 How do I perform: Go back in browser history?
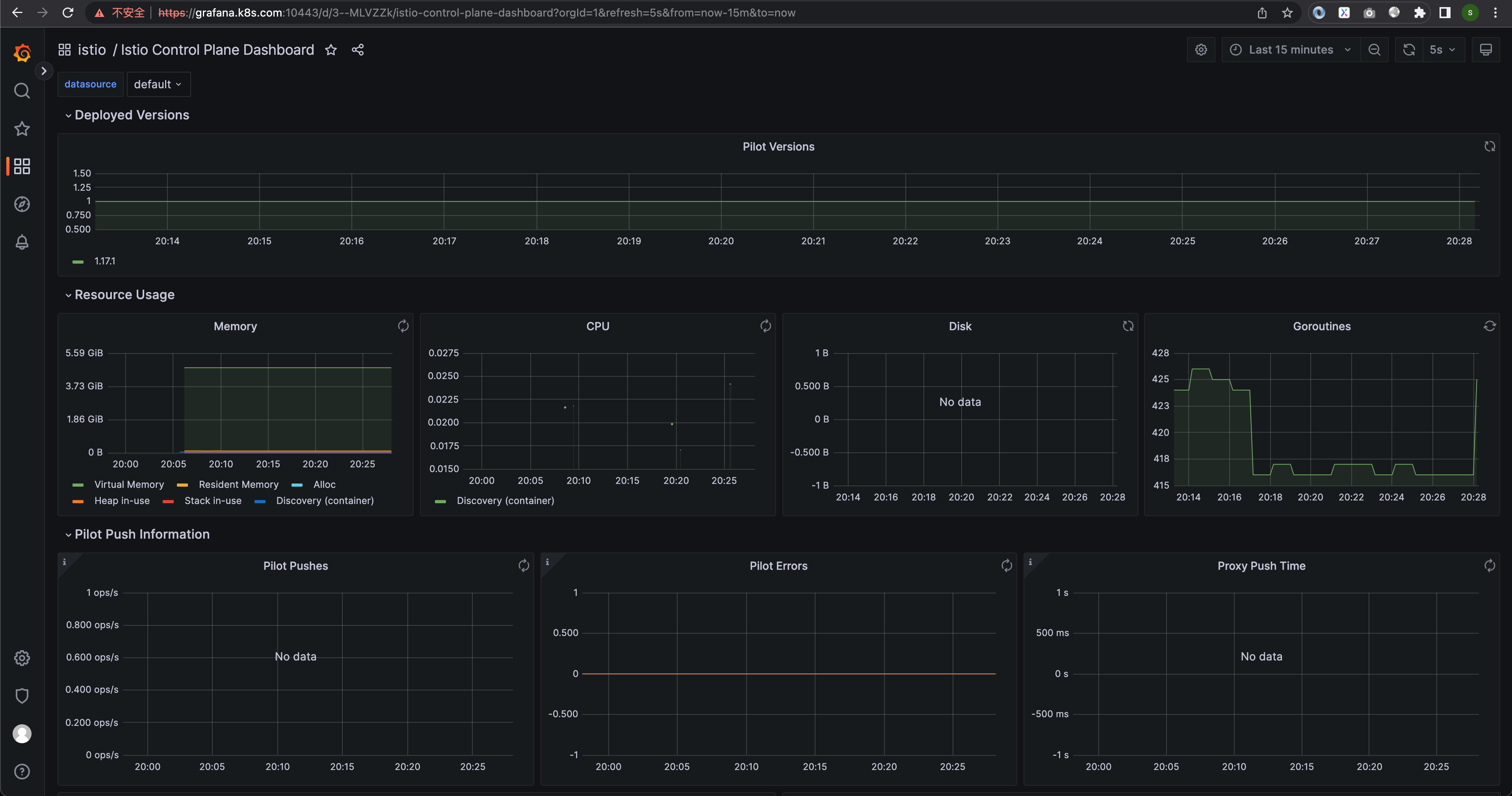(17, 12)
